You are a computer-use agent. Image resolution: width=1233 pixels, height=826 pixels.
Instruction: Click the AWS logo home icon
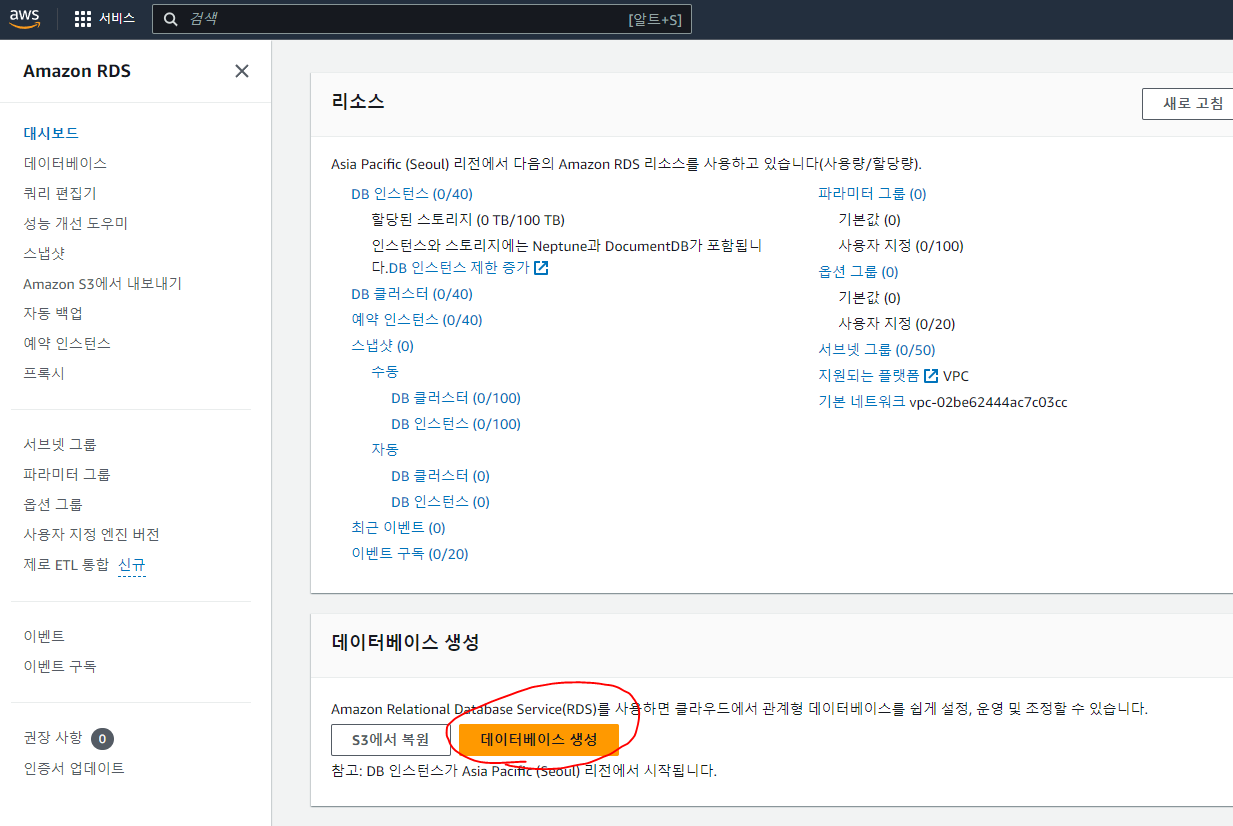[25, 17]
